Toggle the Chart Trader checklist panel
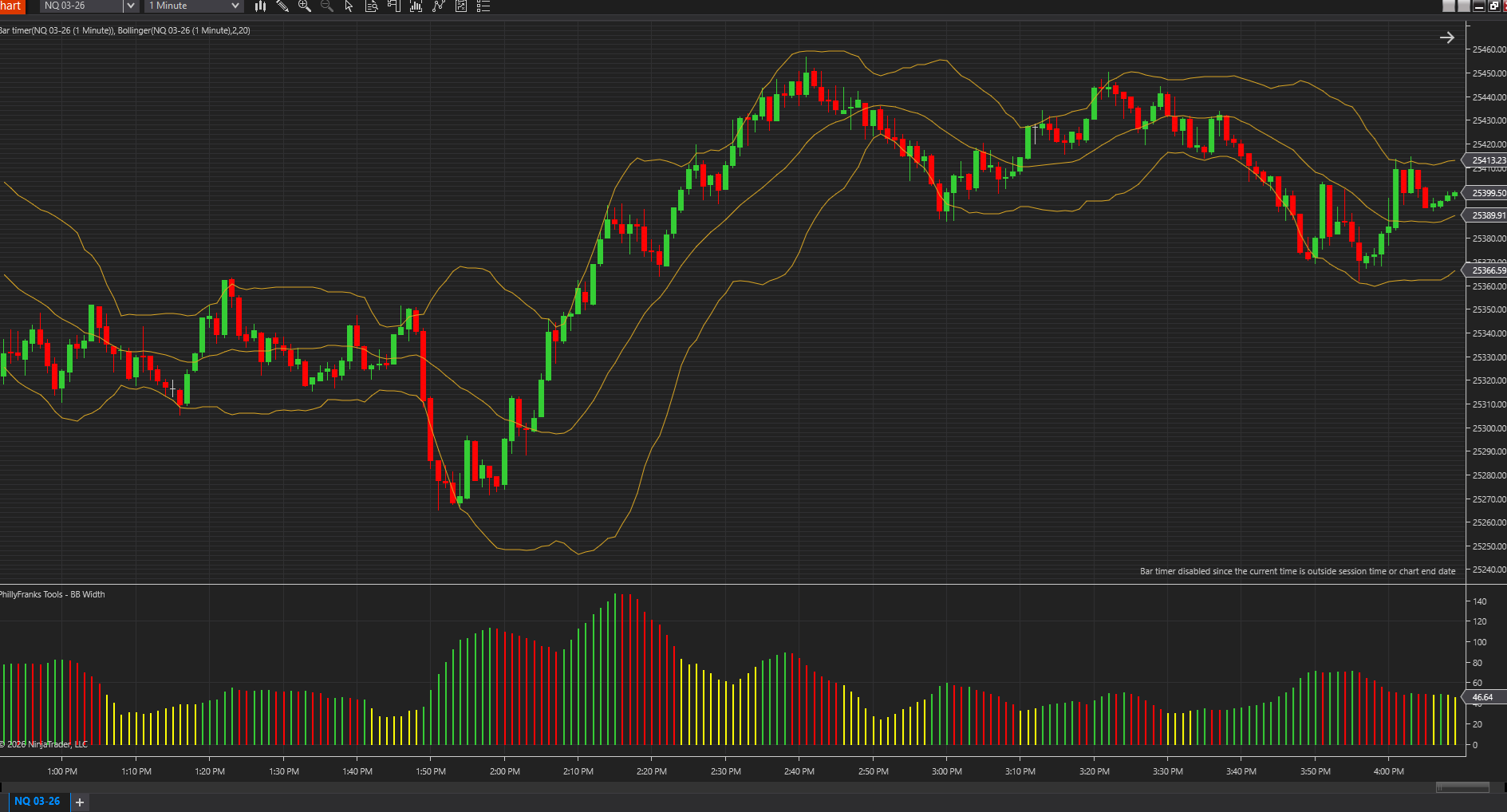This screenshot has height=812, width=1507. click(x=483, y=6)
